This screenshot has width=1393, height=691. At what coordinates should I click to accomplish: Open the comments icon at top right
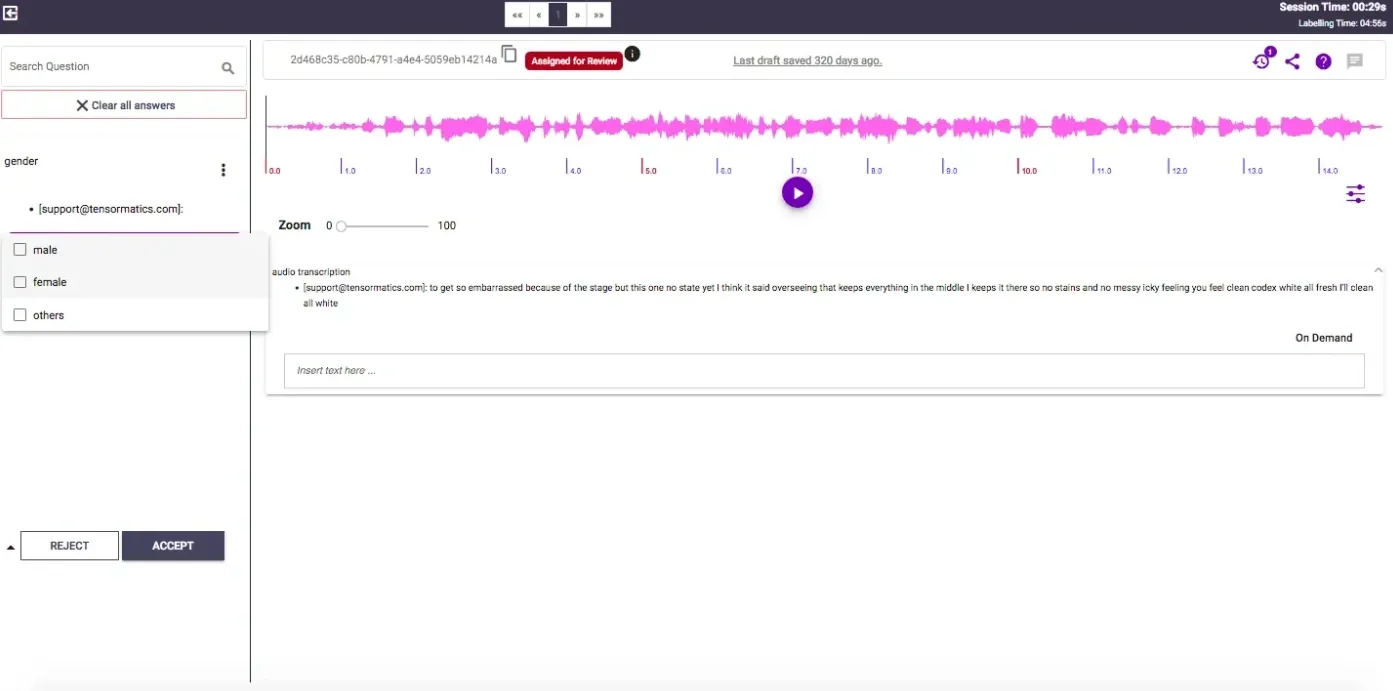click(x=1355, y=61)
